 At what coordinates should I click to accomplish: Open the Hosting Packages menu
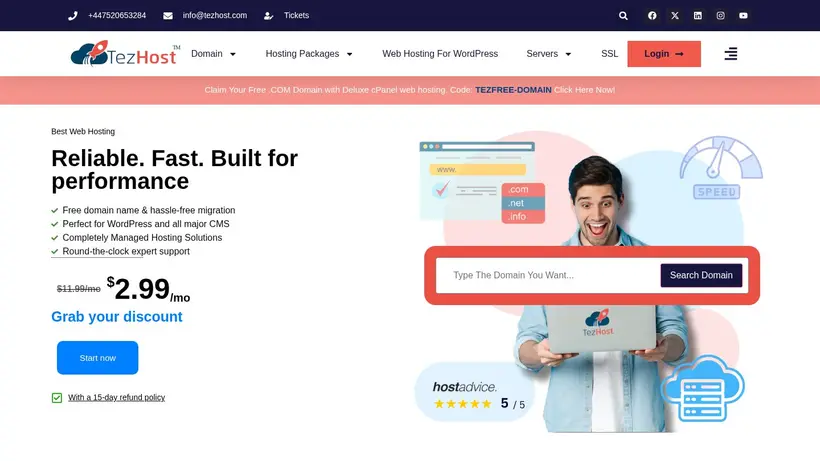(302, 54)
